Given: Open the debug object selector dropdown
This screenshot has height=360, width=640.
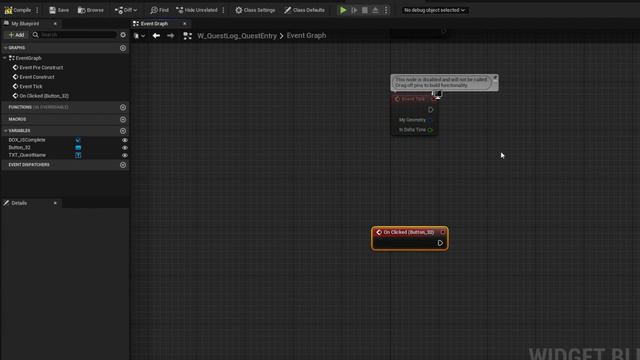Looking at the screenshot, I should (434, 10).
